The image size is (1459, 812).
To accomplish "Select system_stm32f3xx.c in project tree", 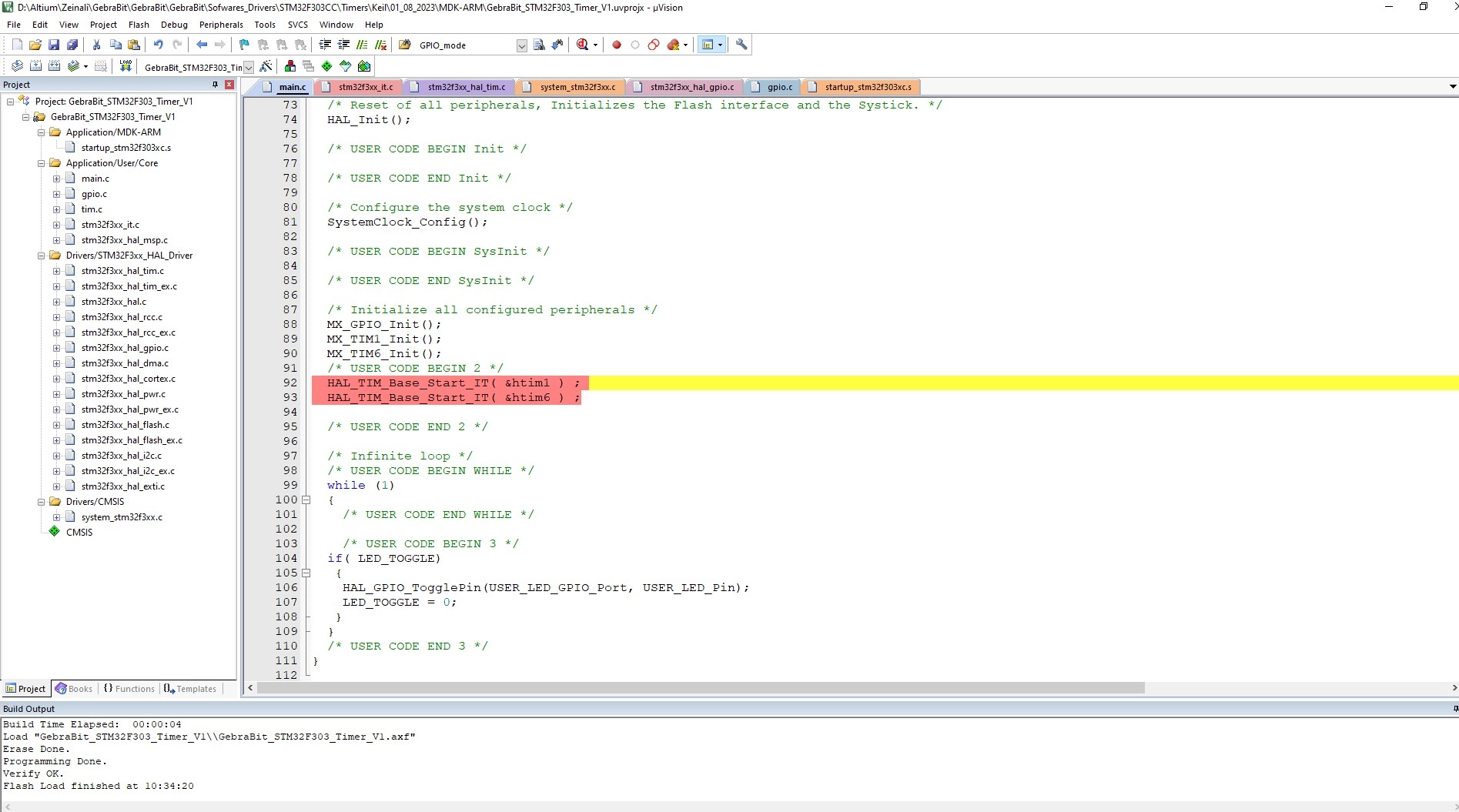I will (122, 517).
